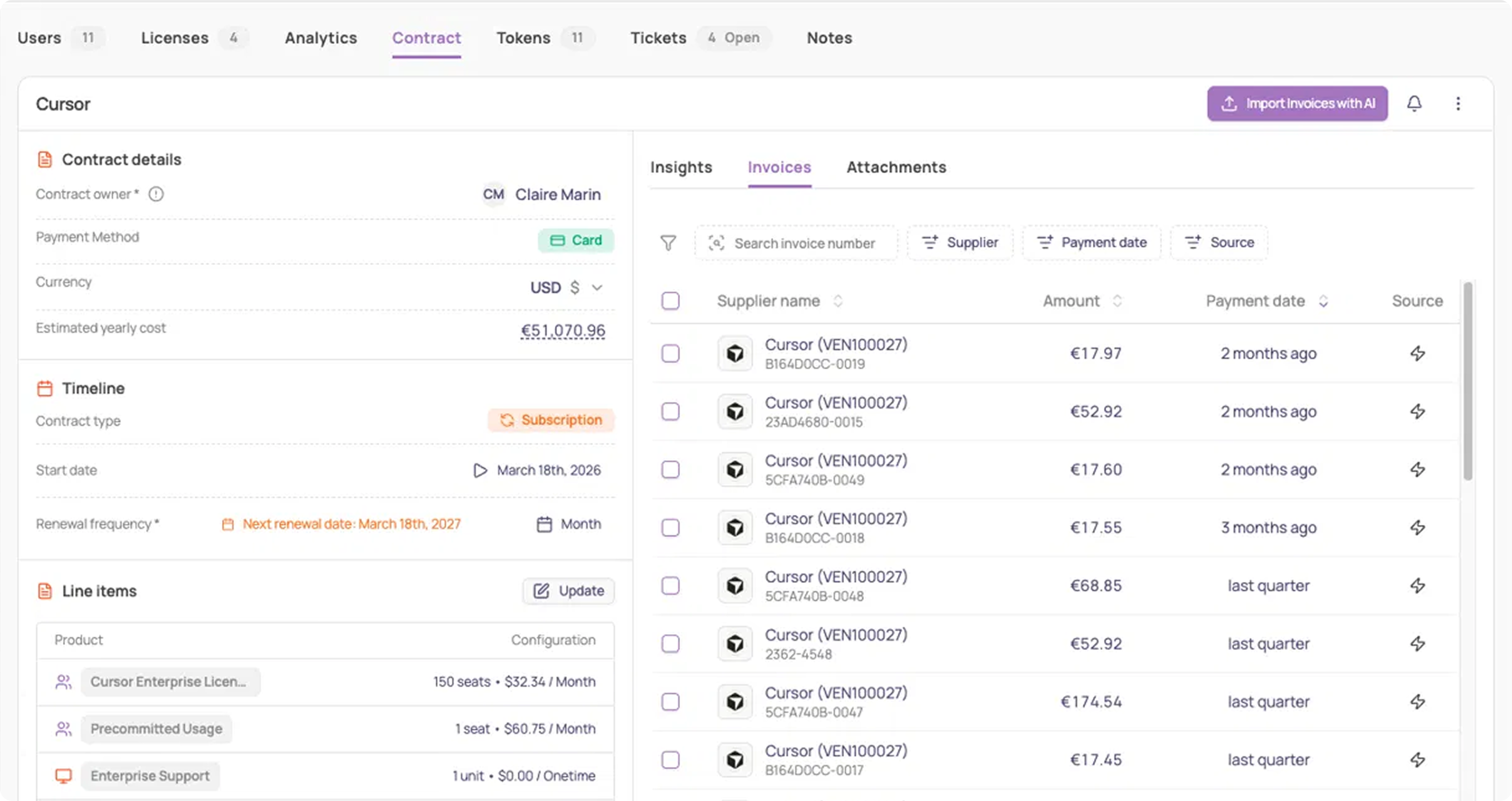Image resolution: width=1512 pixels, height=801 pixels.
Task: Click the Cursor logo for invoice B164D0CC-0018
Action: tap(735, 527)
